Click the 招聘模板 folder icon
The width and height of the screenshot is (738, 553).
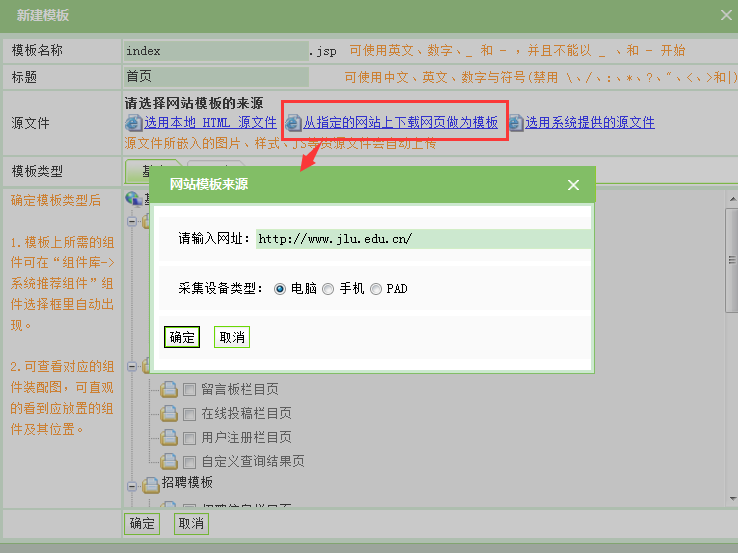pyautogui.click(x=150, y=484)
